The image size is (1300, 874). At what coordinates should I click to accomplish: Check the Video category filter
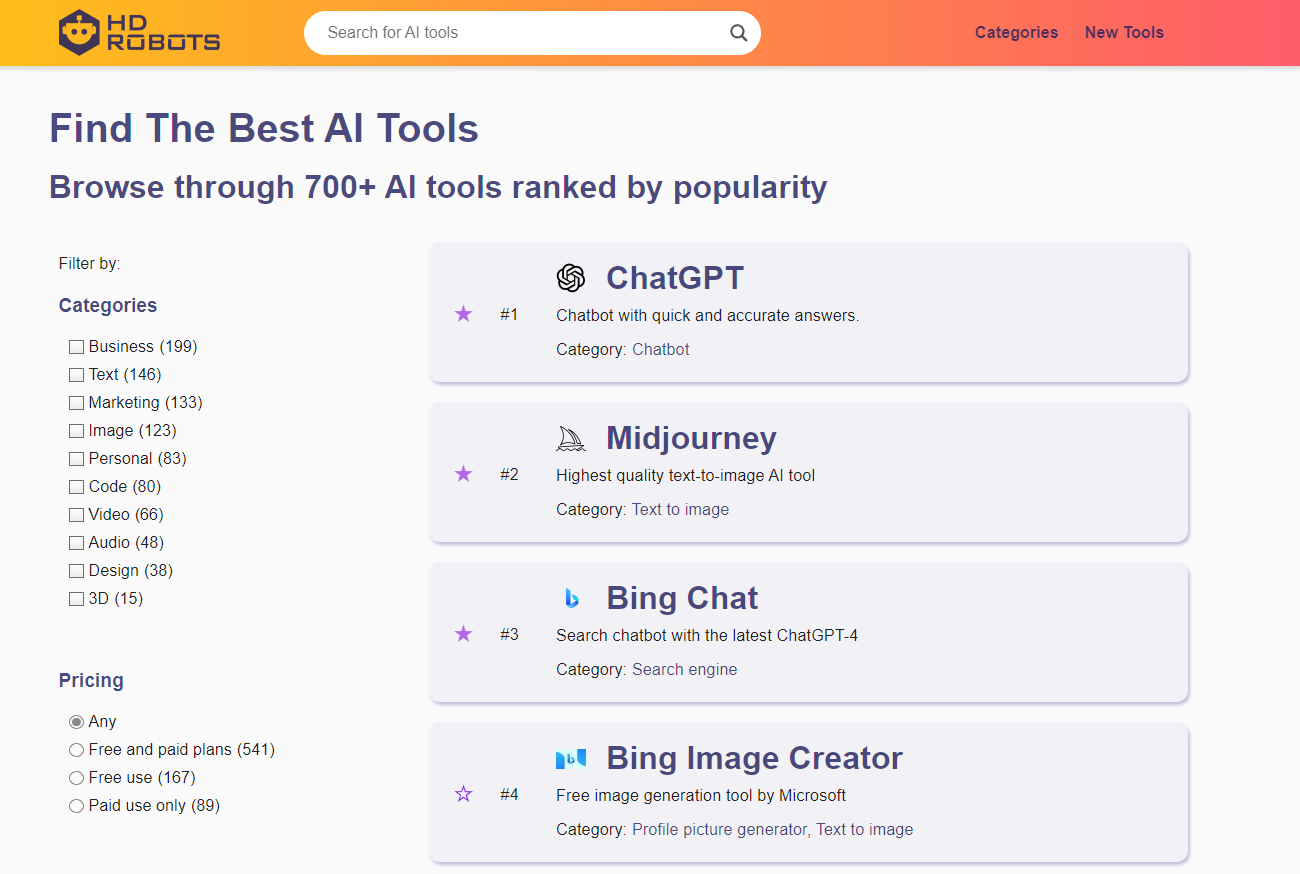pyautogui.click(x=76, y=515)
